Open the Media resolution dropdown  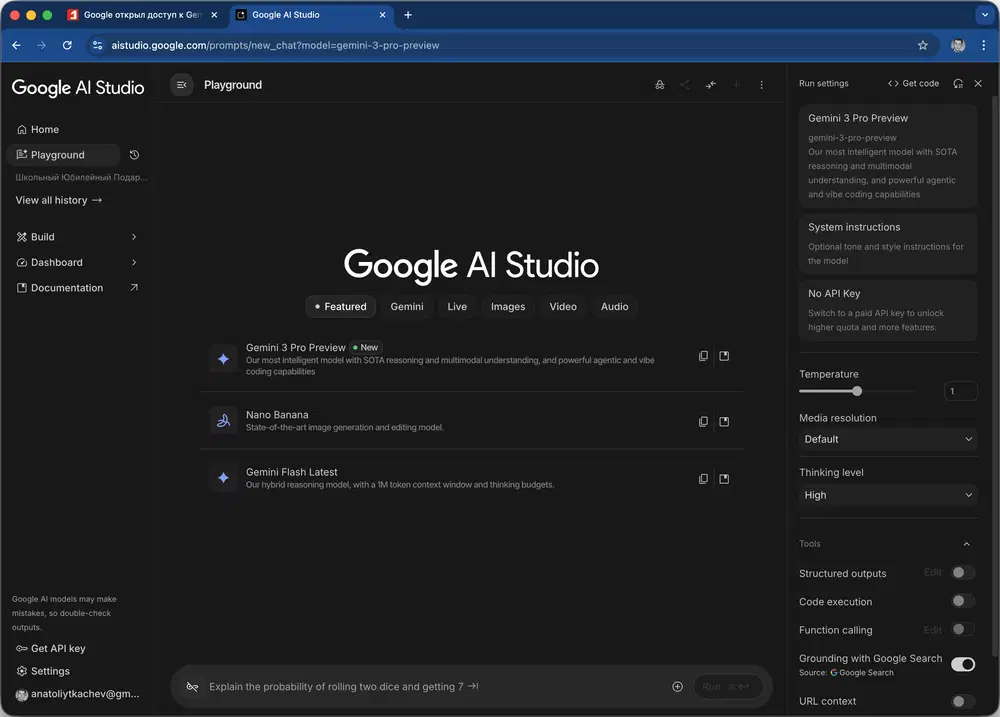tap(888, 439)
